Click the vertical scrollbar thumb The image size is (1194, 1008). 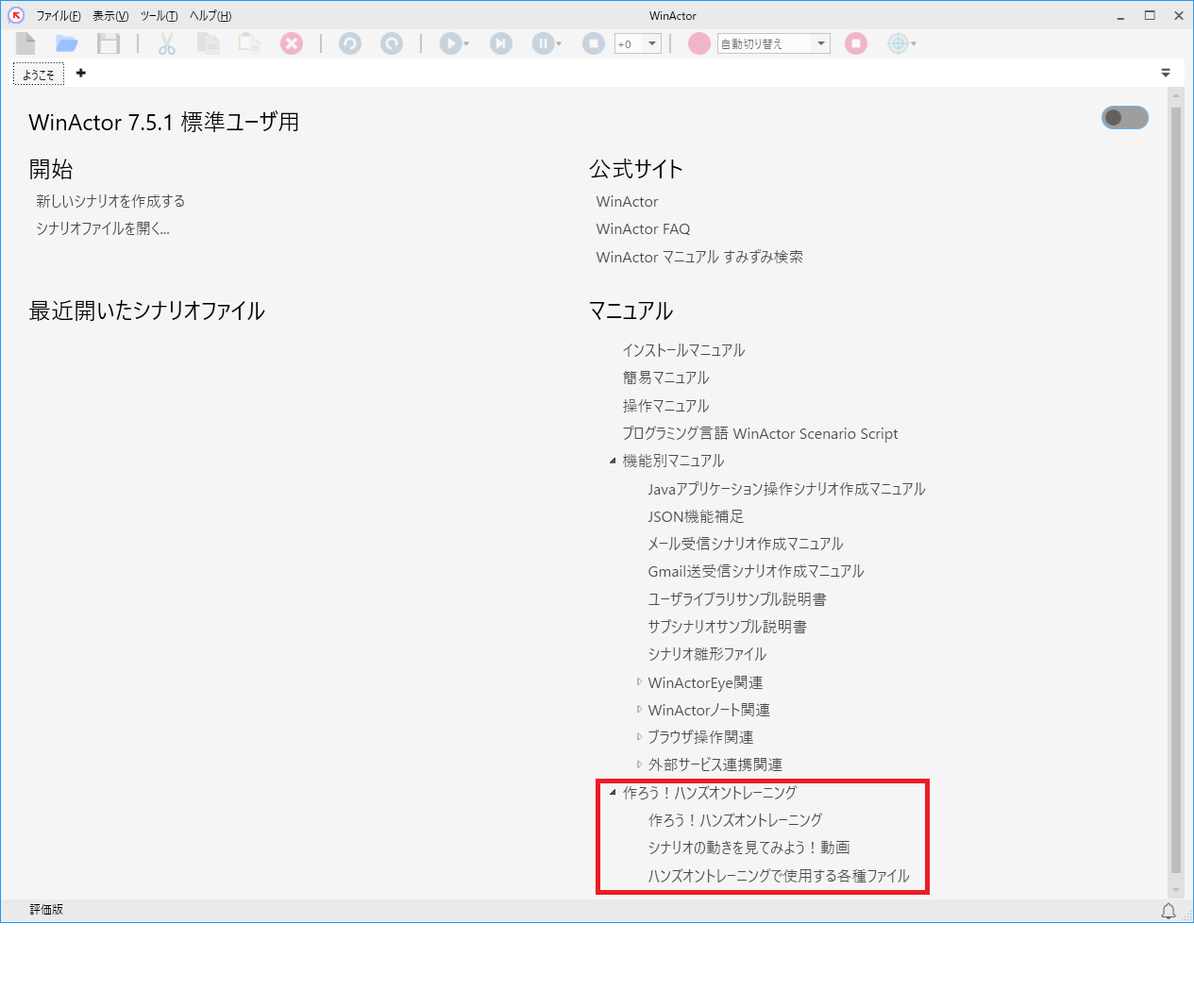1176,490
